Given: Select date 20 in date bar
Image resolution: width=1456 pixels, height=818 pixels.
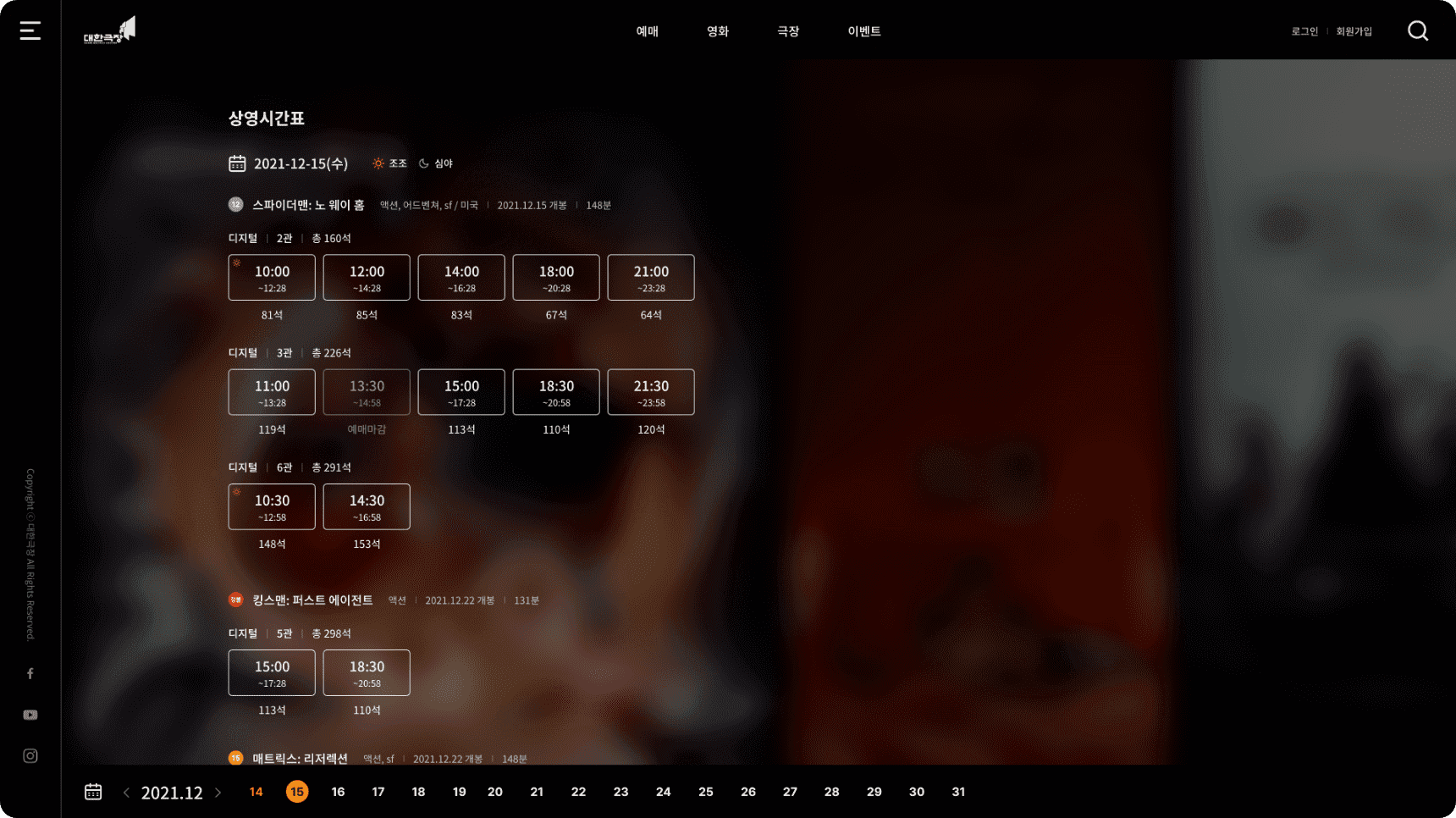Looking at the screenshot, I should point(495,792).
